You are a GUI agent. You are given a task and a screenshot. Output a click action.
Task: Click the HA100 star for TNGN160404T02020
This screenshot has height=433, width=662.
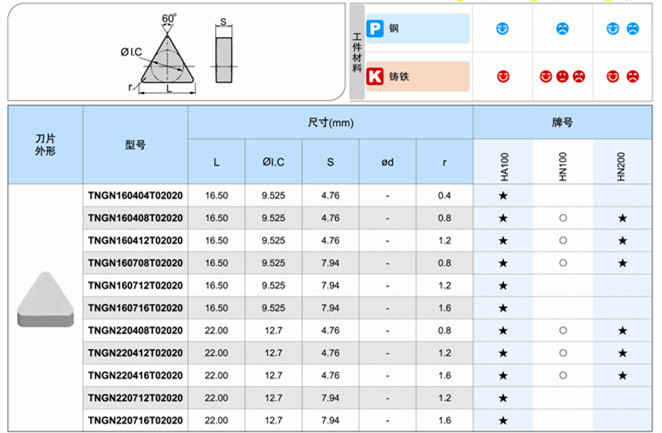click(503, 195)
